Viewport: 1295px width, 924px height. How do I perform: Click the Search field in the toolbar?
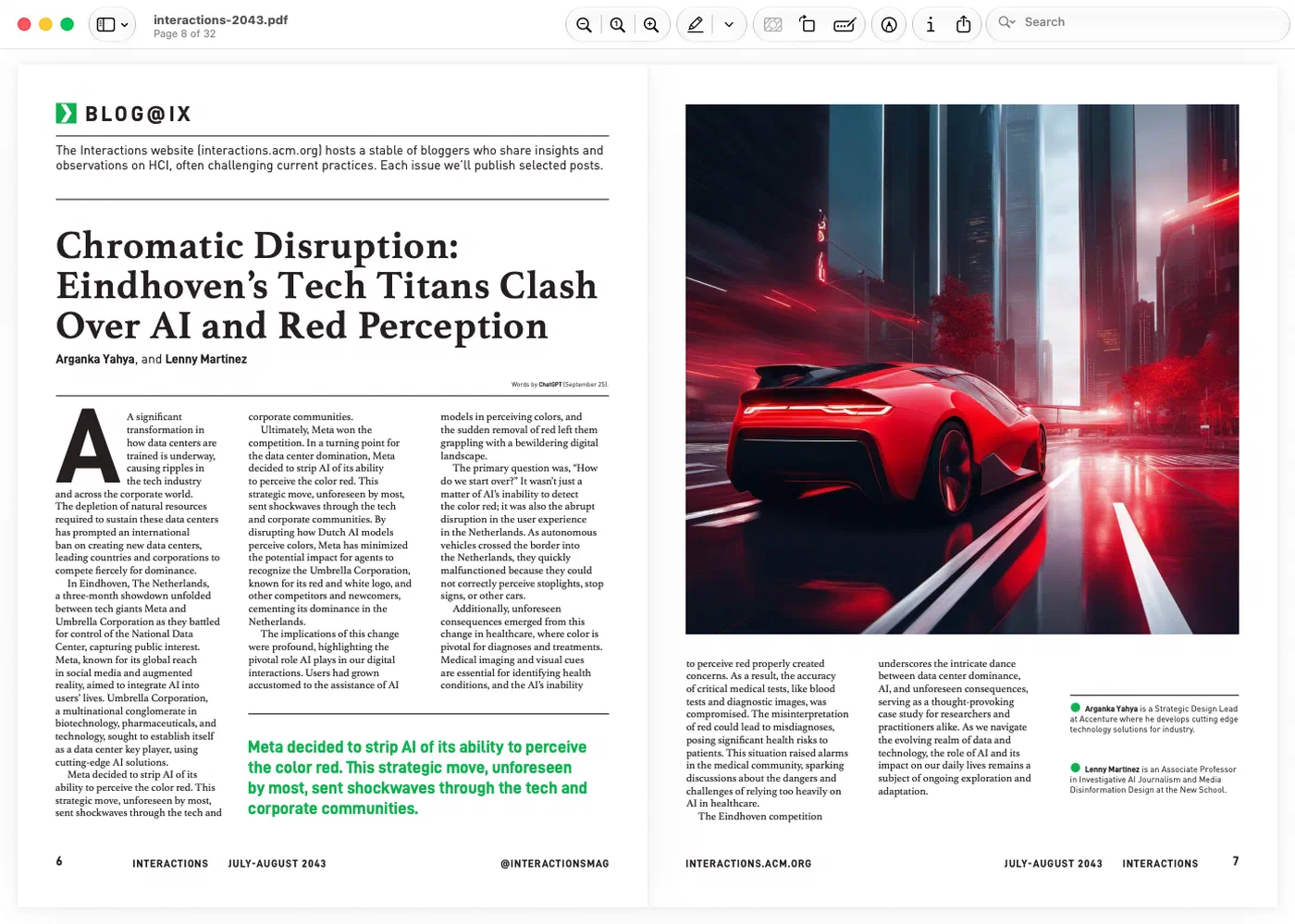coord(1138,23)
